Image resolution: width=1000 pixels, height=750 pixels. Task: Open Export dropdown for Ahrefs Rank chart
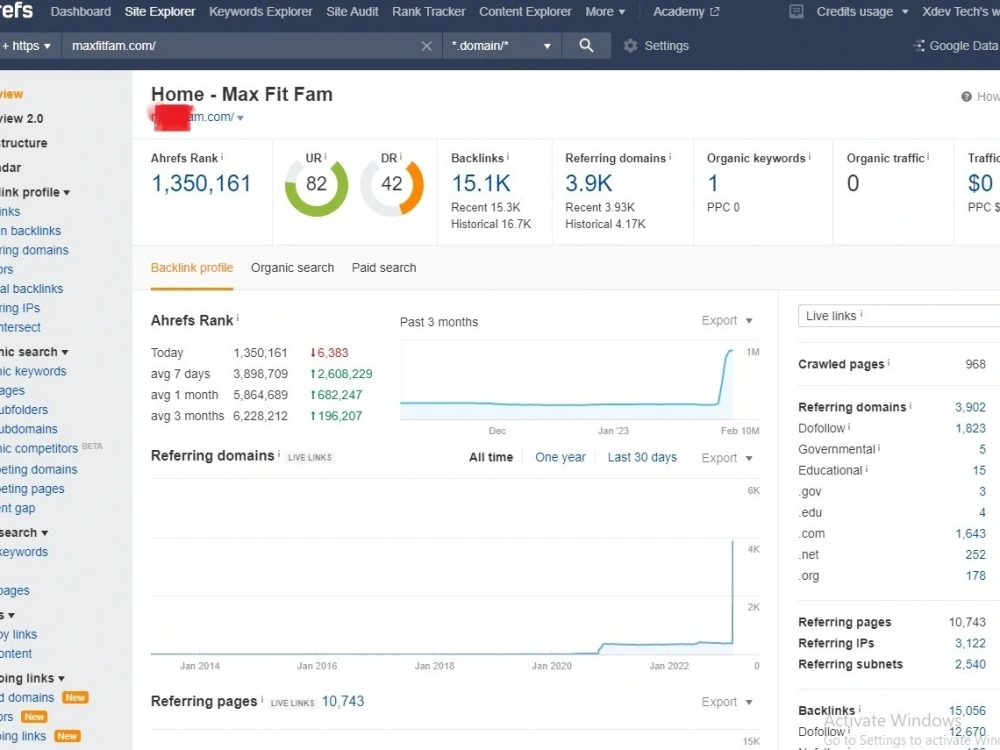coord(727,321)
